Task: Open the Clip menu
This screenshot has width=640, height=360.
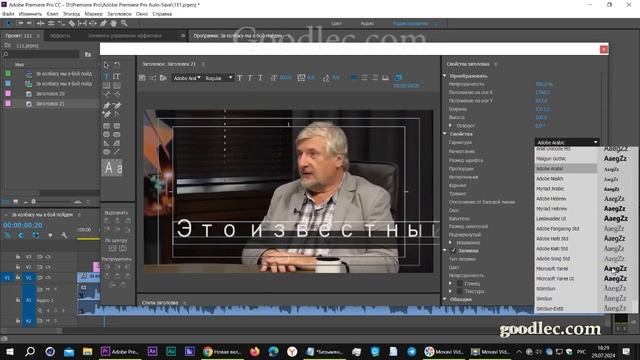Action: pos(52,14)
